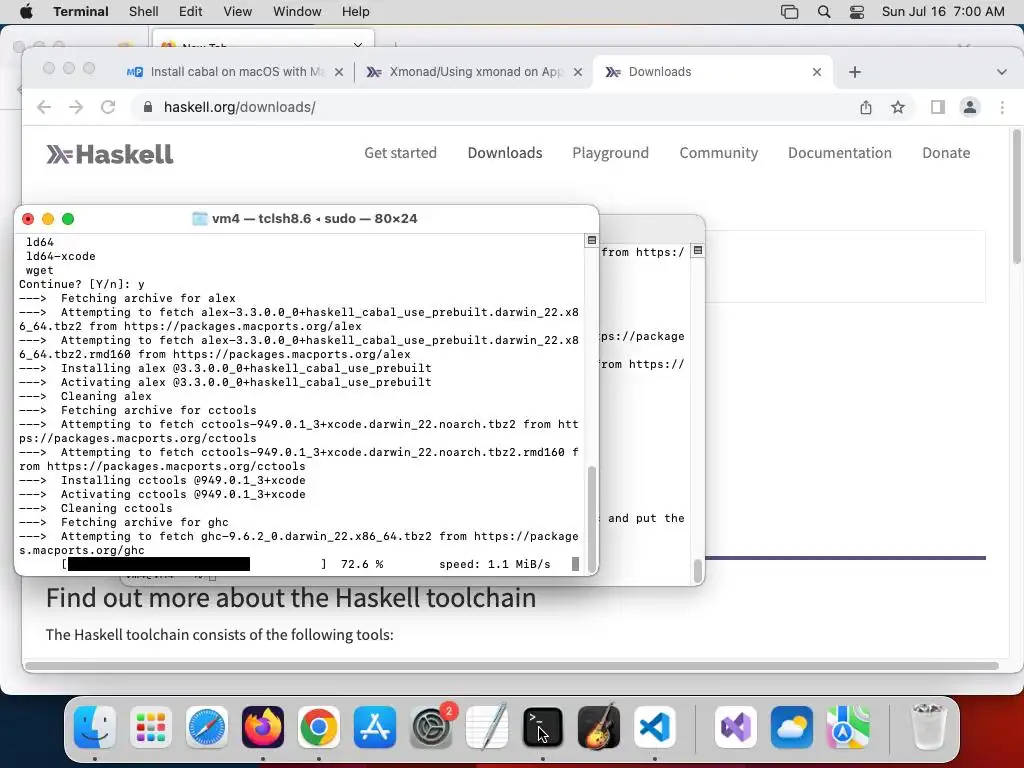Open Weather from the Dock
The image size is (1024, 768).
point(792,727)
